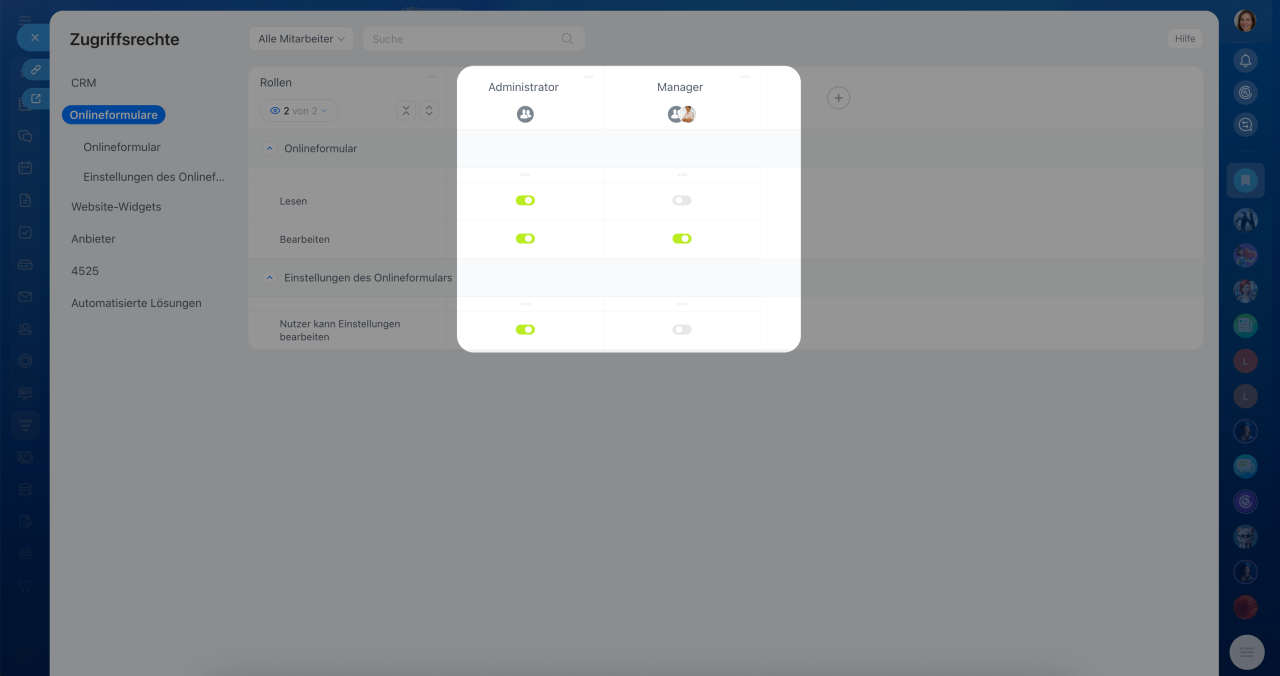The image size is (1280, 676).
Task: Open the dots above Manager's Einstellungen toggle
Action: tap(682, 304)
